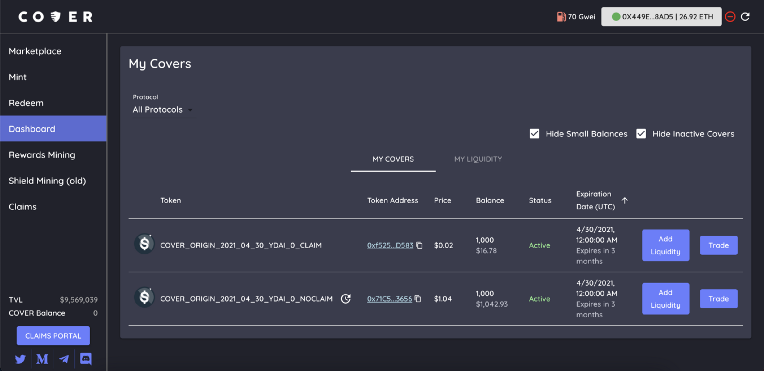764x371 pixels.
Task: Click the $1,042.93 balance value
Action: [x=492, y=304]
